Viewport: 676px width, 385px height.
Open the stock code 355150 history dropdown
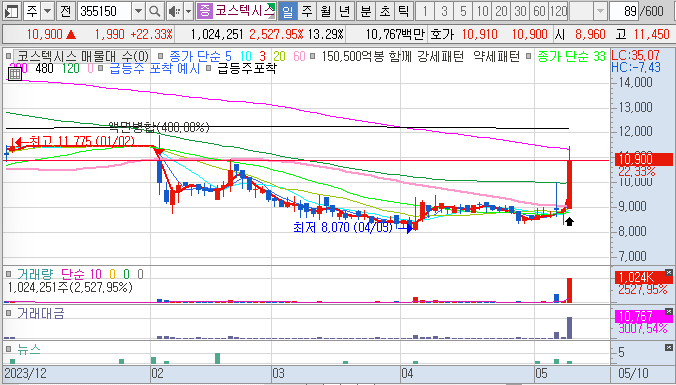pos(138,11)
